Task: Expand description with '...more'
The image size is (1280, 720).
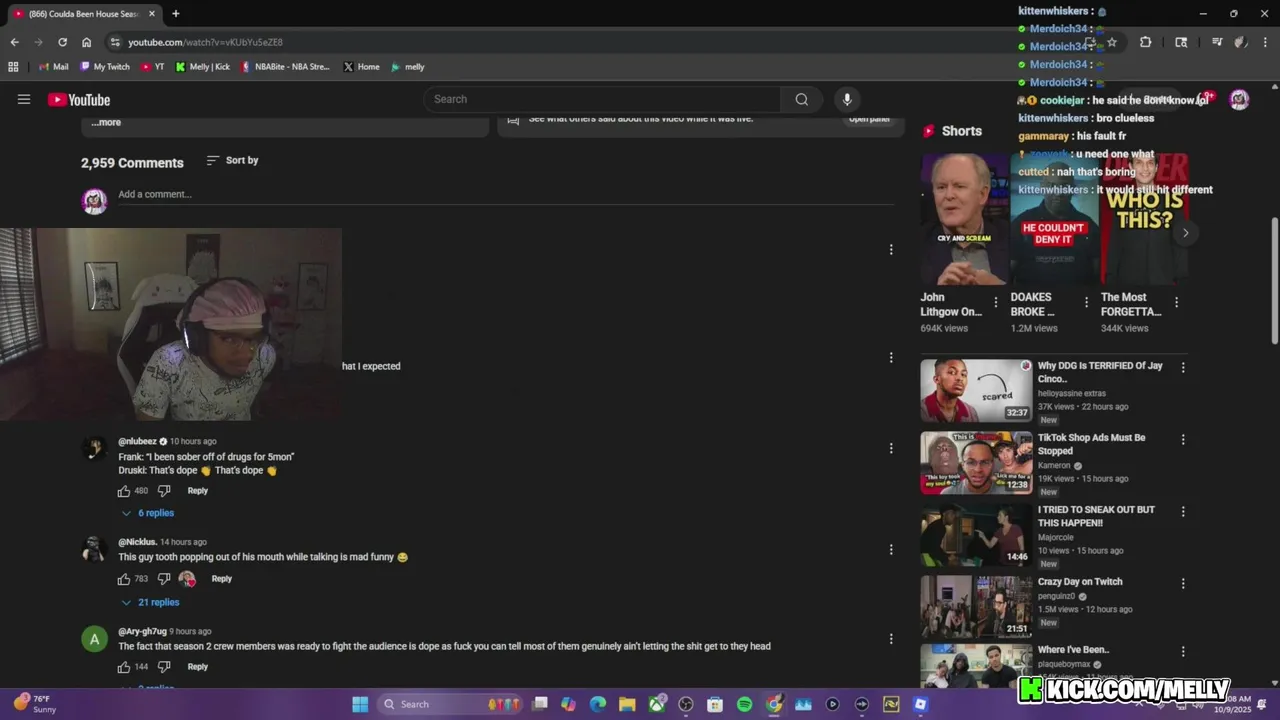Action: [x=106, y=122]
